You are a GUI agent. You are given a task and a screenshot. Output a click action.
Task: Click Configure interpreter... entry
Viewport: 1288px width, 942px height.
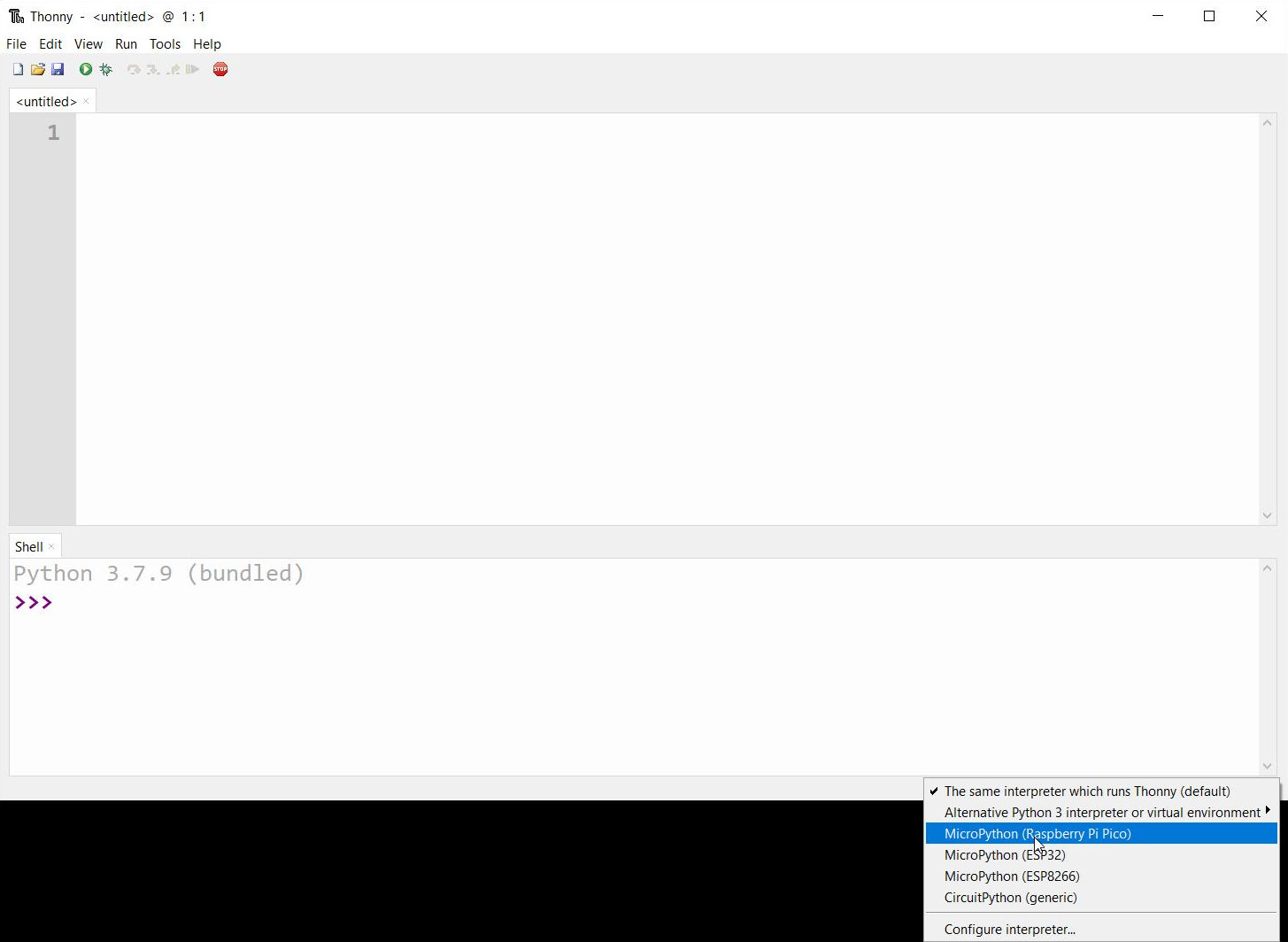[x=1009, y=930]
